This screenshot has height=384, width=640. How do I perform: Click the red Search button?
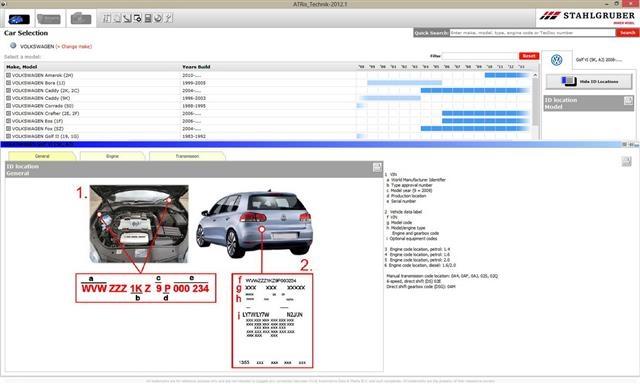[627, 33]
